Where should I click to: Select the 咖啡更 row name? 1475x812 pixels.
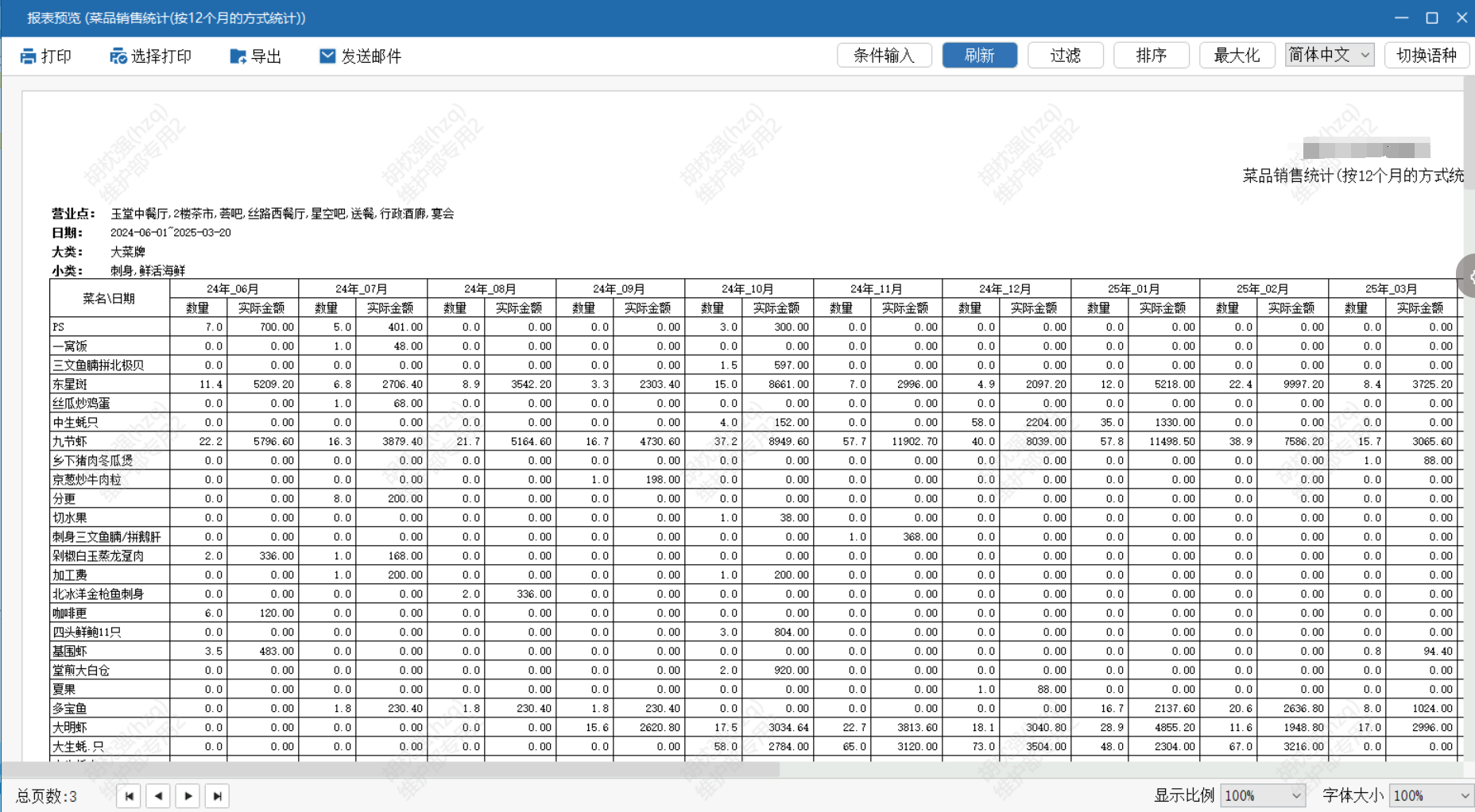point(110,613)
